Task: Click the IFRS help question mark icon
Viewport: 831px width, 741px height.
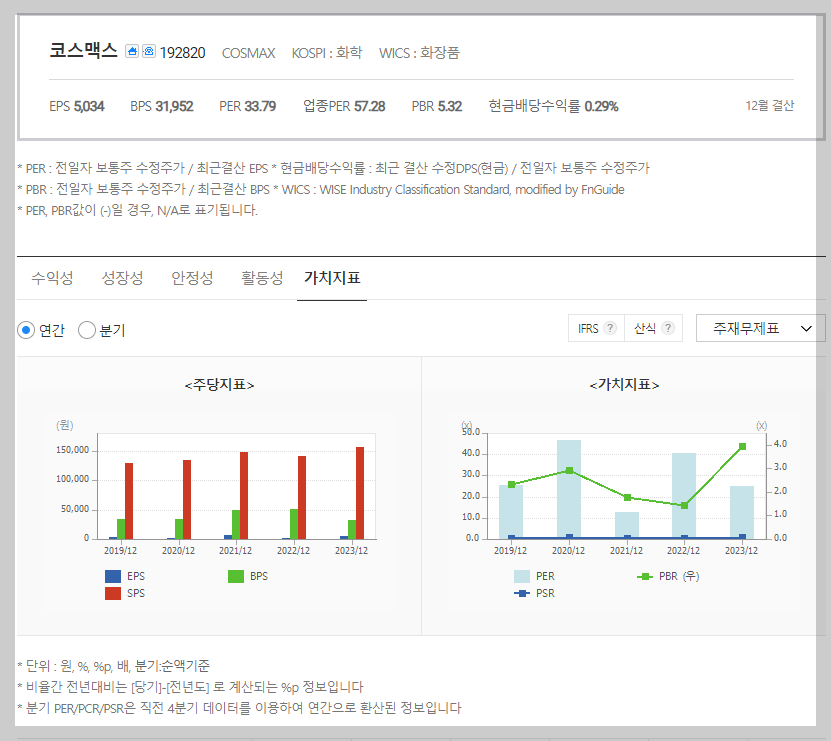Action: [610, 328]
